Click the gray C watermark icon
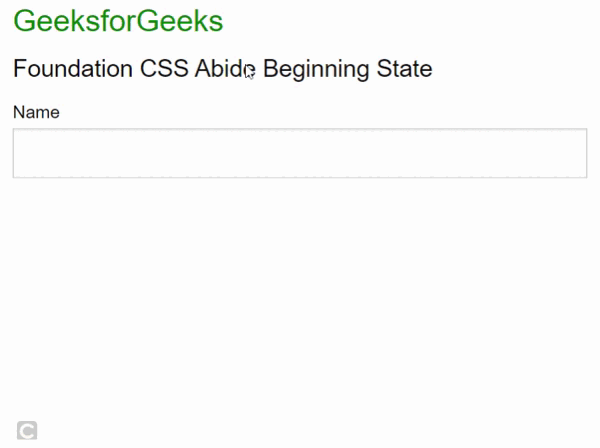Image resolution: width=600 pixels, height=448 pixels. (x=28, y=430)
